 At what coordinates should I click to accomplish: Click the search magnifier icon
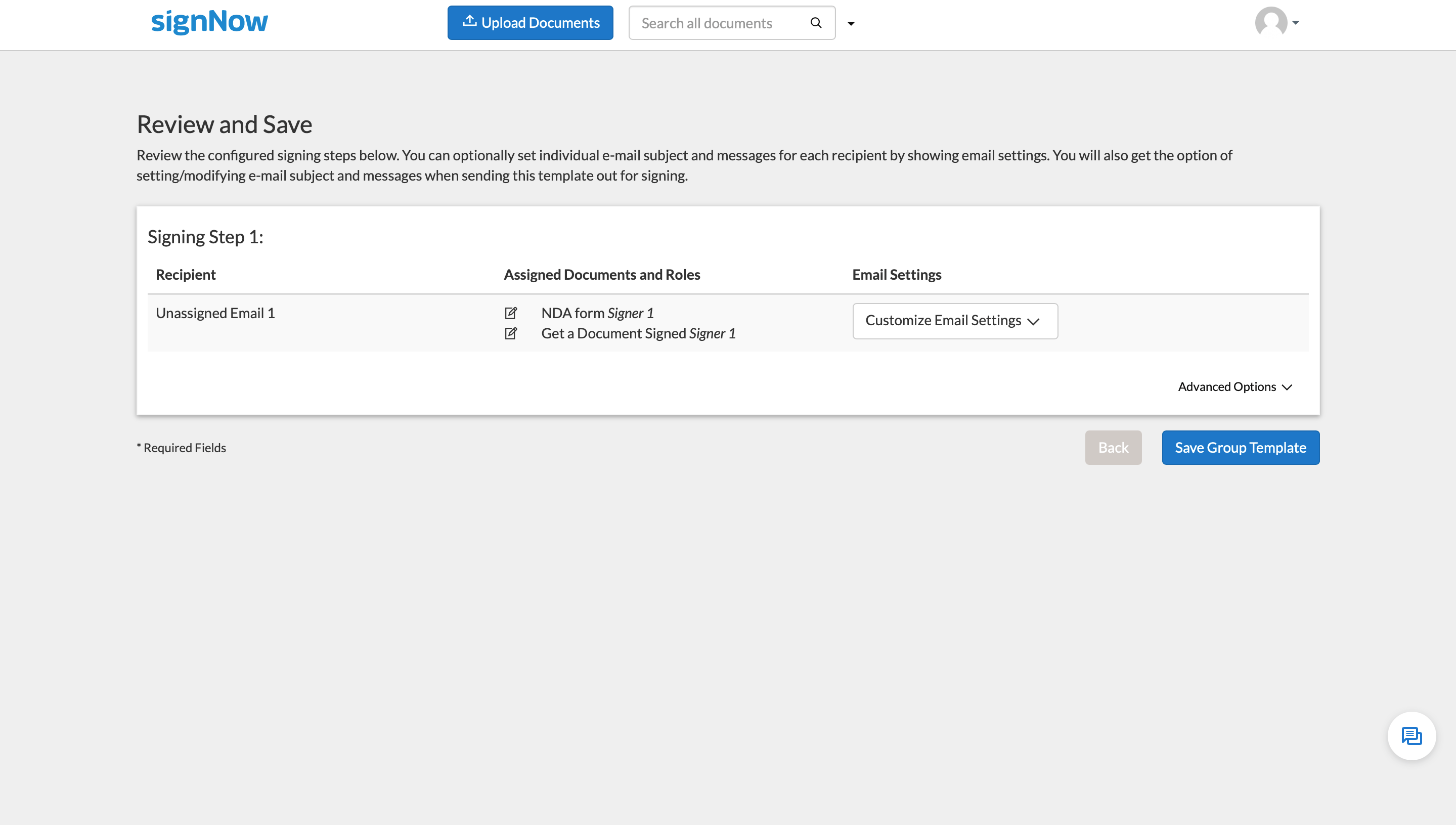tap(815, 23)
